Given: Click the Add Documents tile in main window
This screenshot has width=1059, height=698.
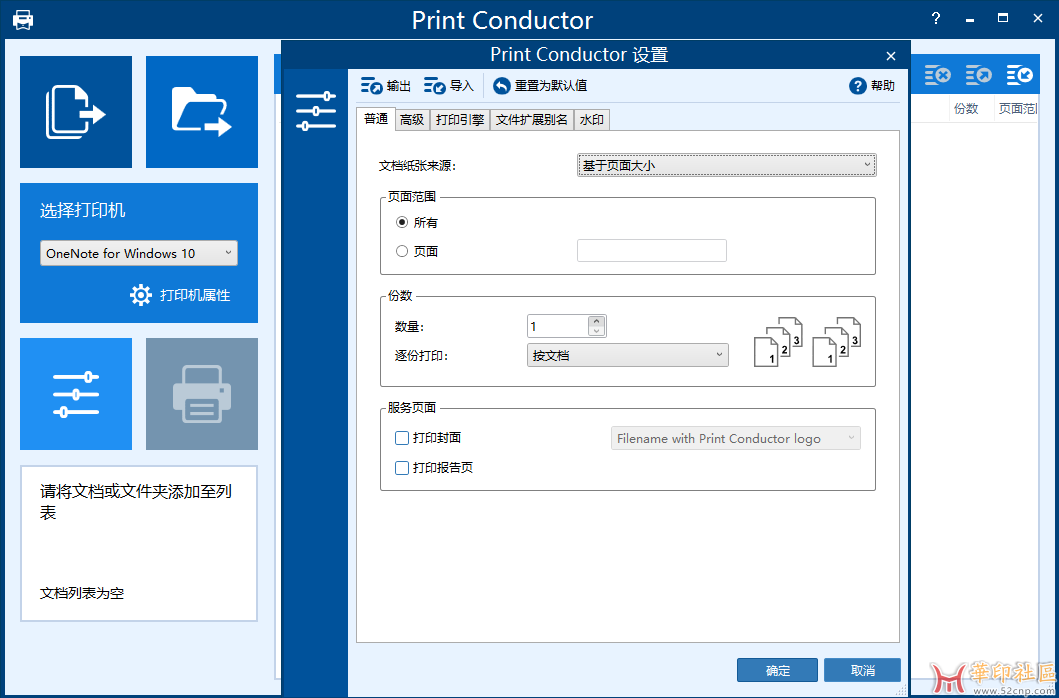Looking at the screenshot, I should (76, 111).
